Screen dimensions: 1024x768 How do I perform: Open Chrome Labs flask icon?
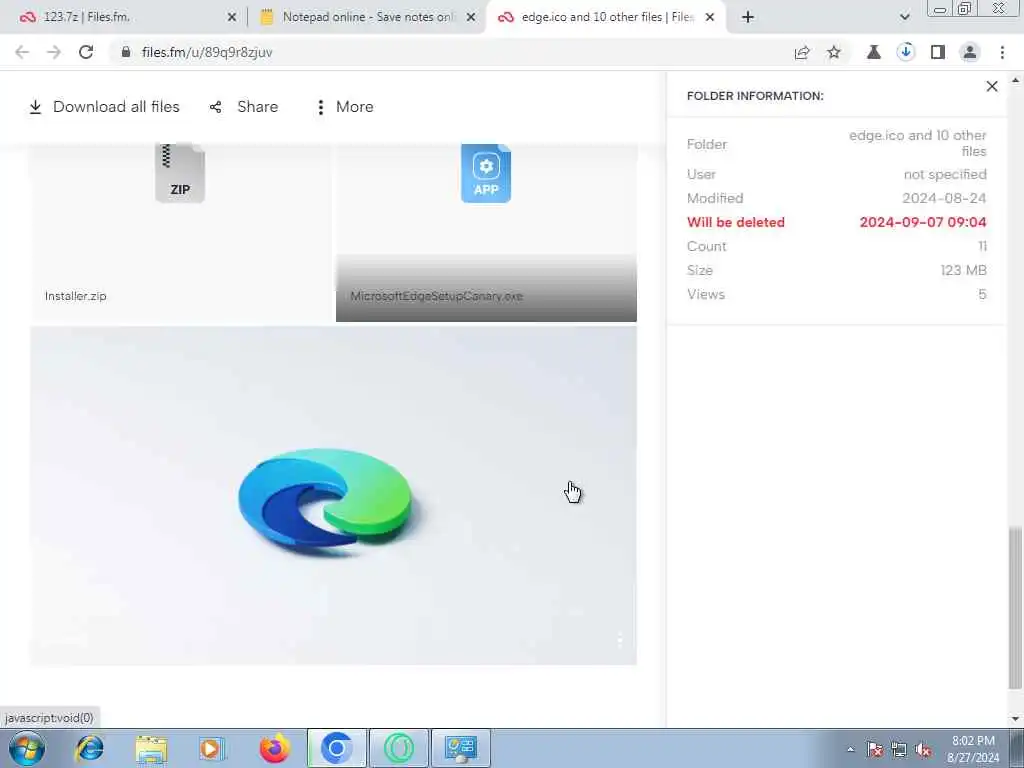pos(874,52)
